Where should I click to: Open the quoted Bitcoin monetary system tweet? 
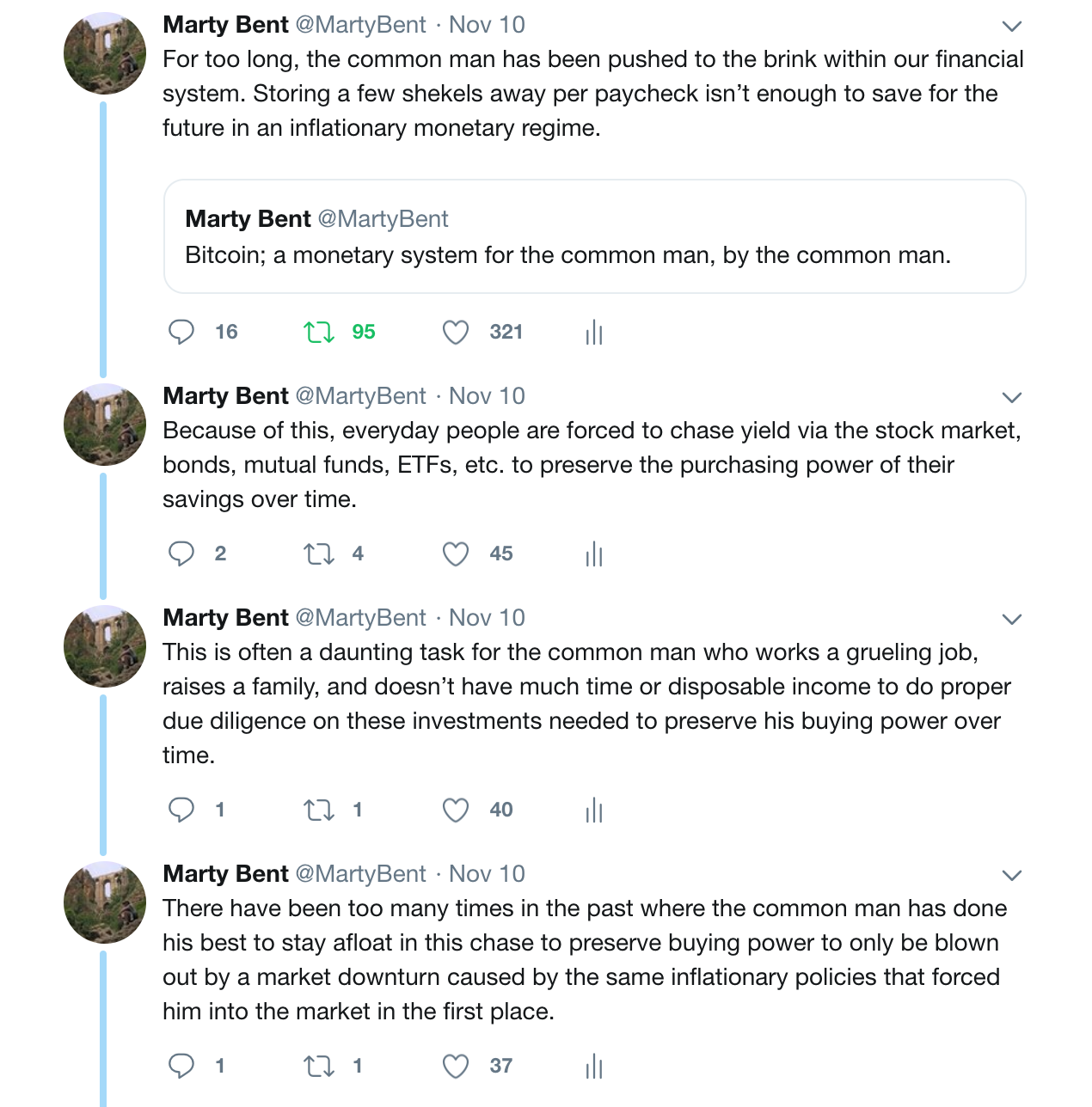click(595, 236)
